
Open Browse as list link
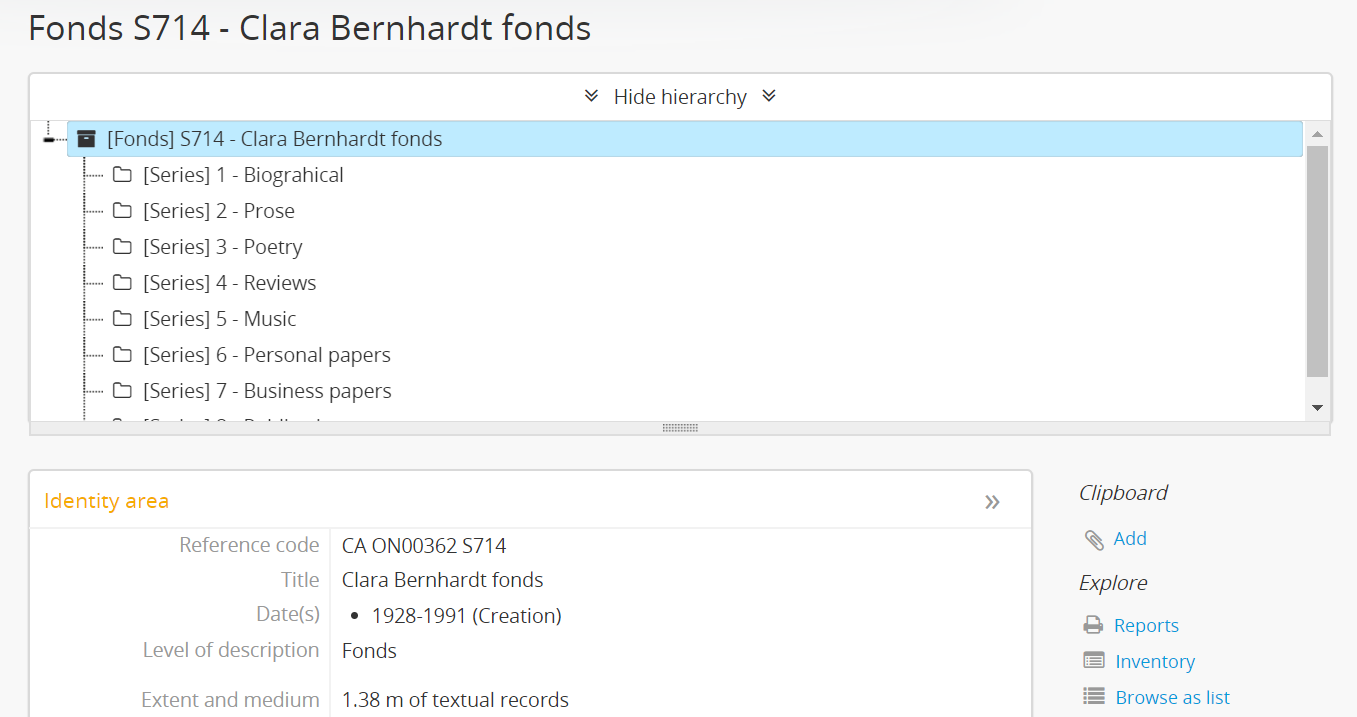pyautogui.click(x=1172, y=697)
